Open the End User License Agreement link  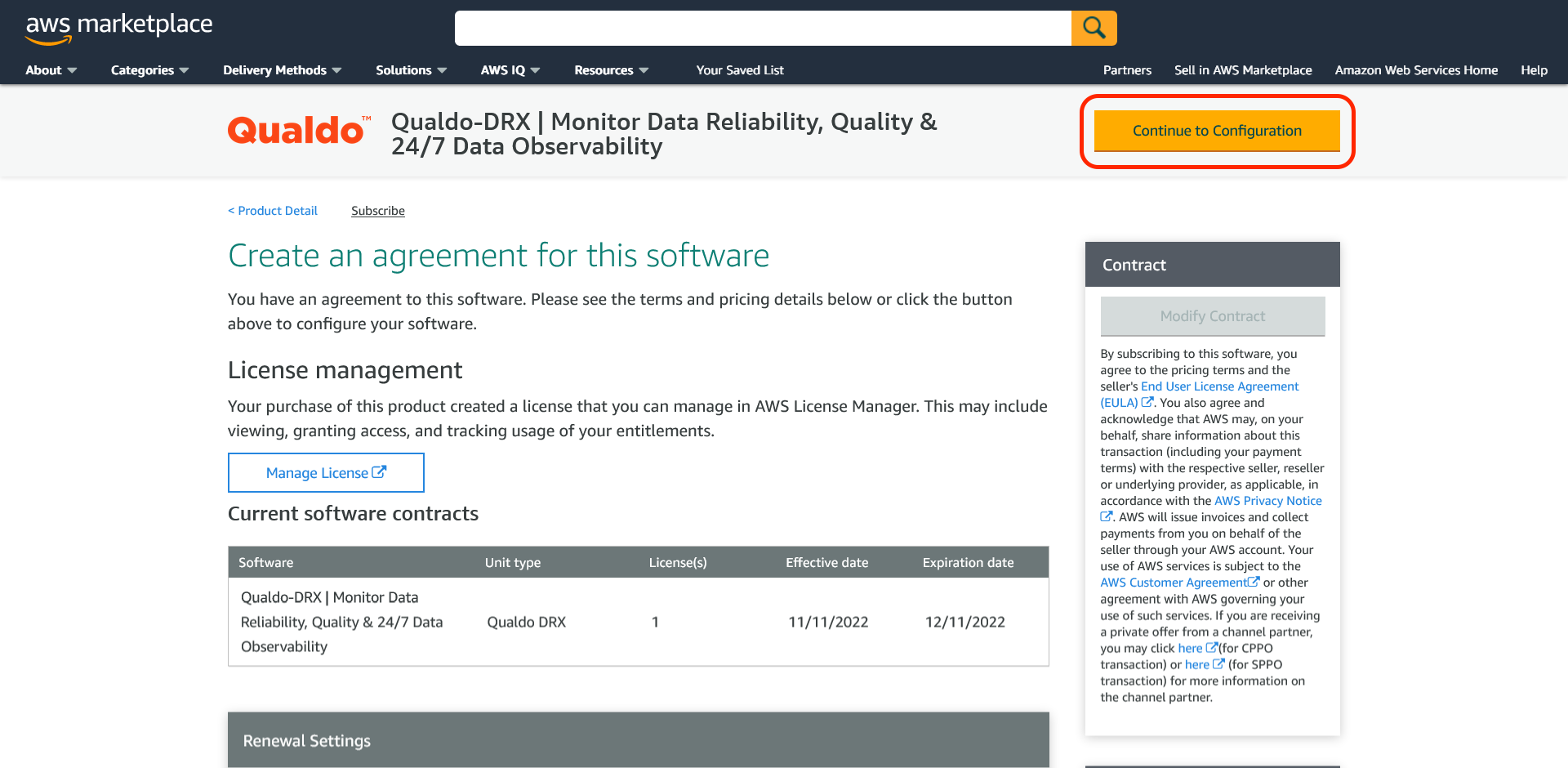pos(1219,386)
